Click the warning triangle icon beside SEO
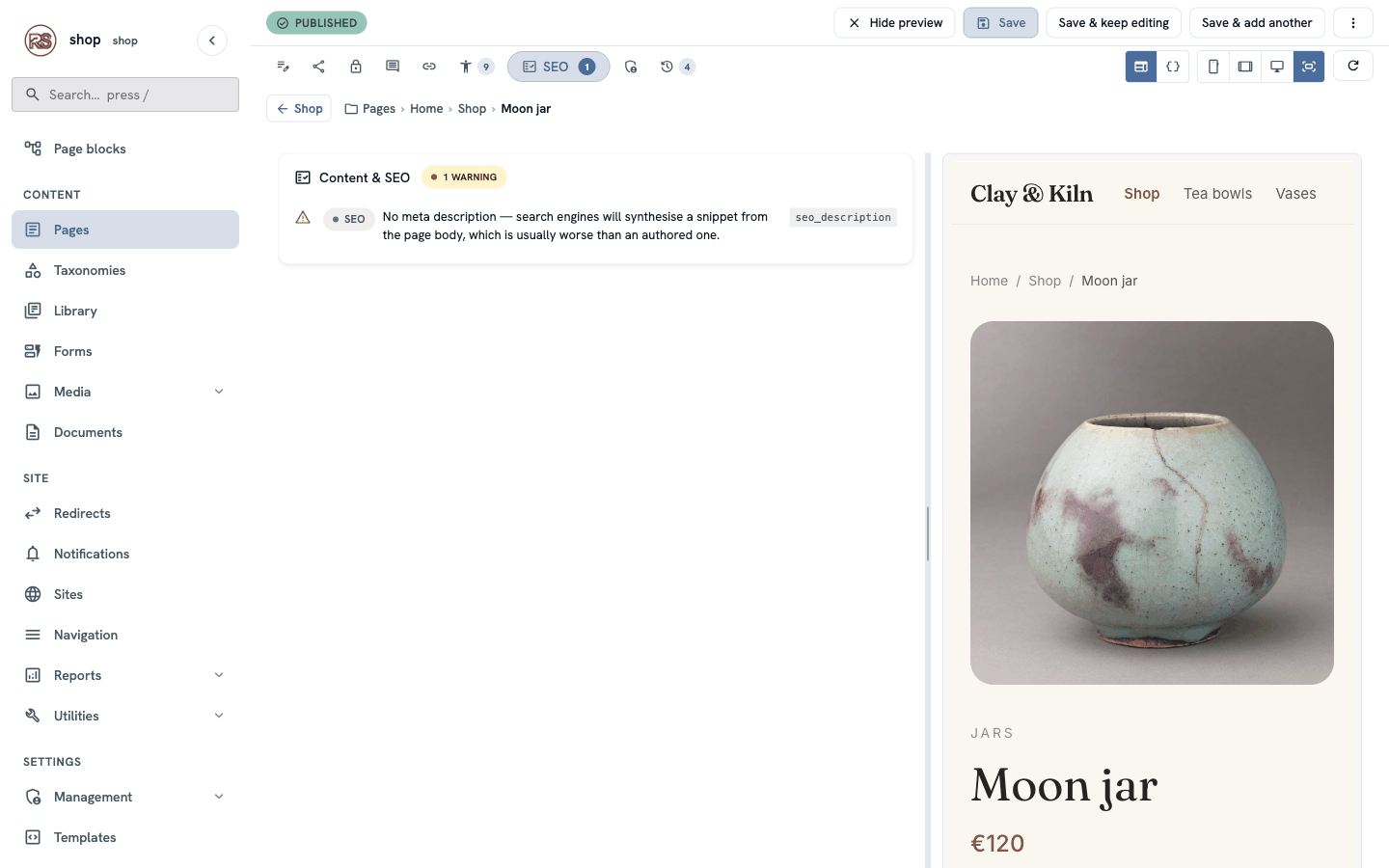The width and height of the screenshot is (1389, 868). coord(303,218)
